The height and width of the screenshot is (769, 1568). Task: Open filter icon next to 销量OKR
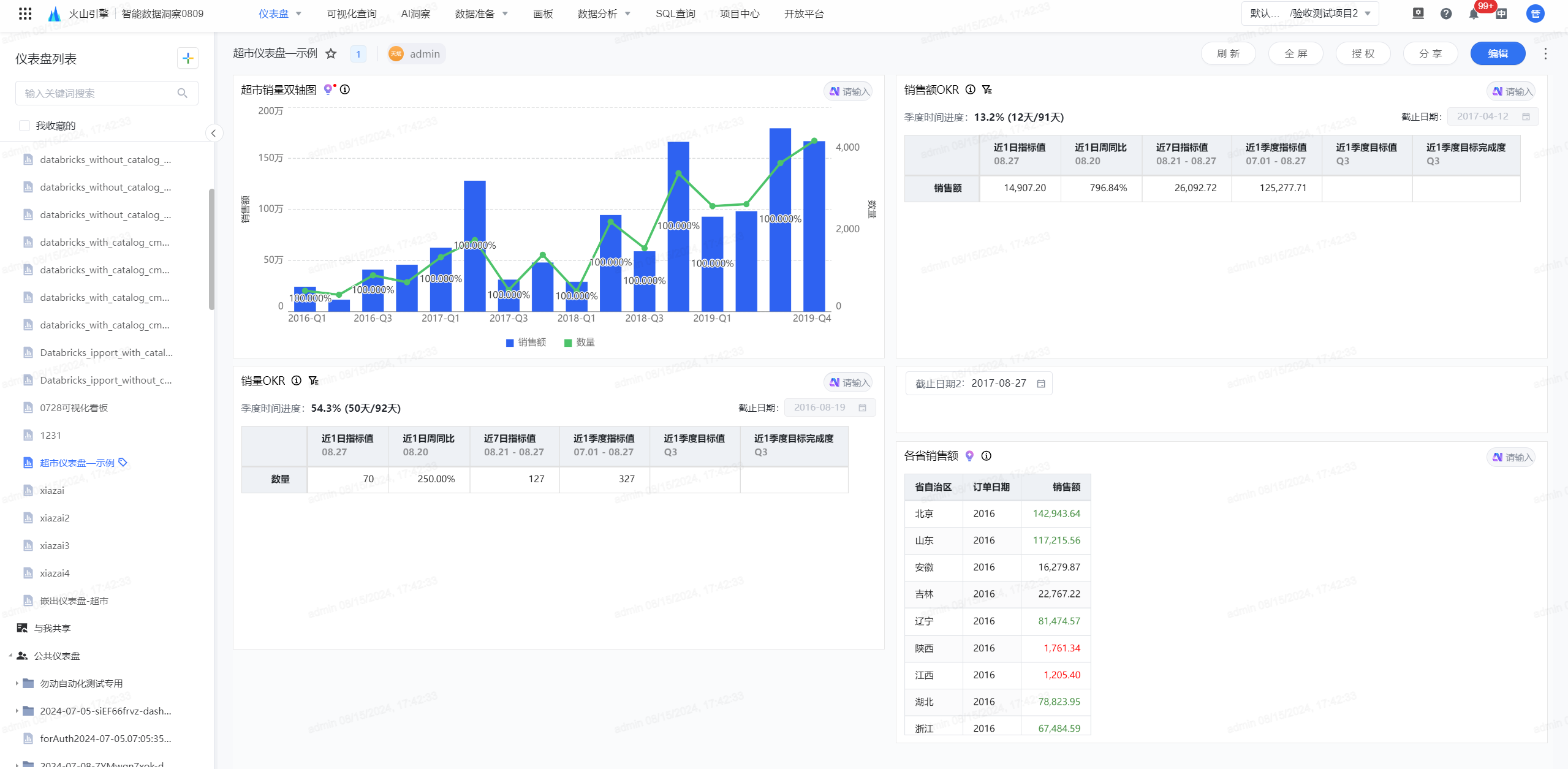point(314,381)
